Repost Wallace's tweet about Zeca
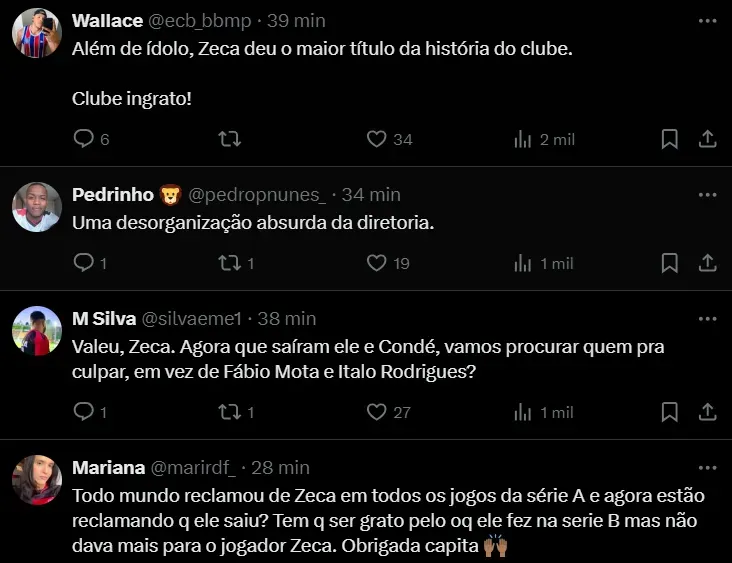 [229, 139]
